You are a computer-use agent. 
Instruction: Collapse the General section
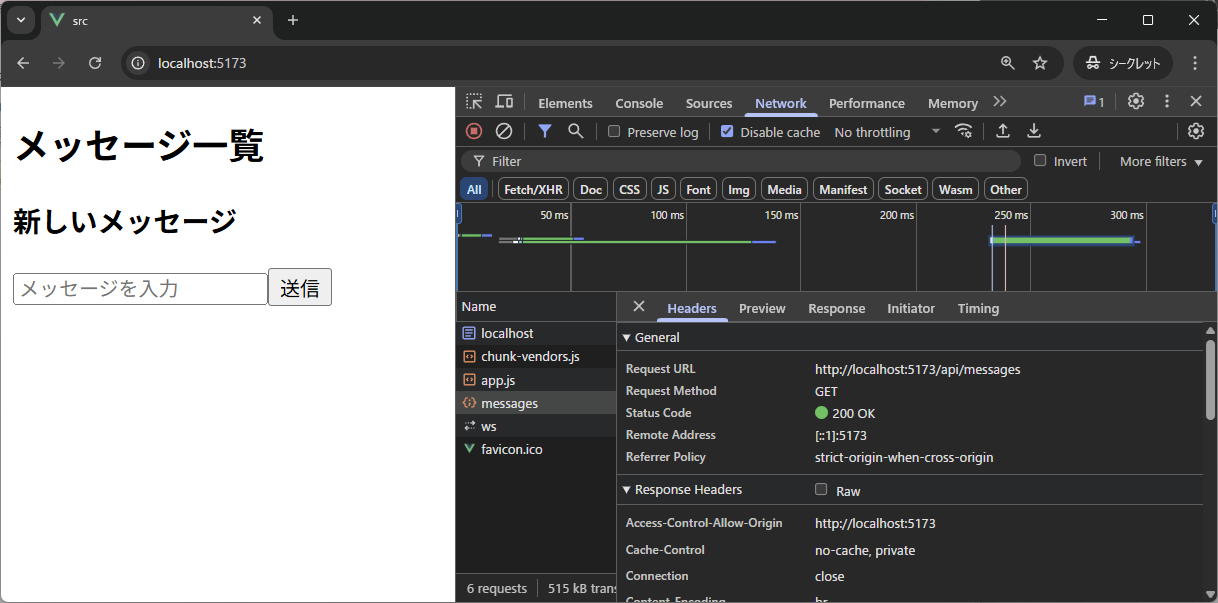pos(651,337)
